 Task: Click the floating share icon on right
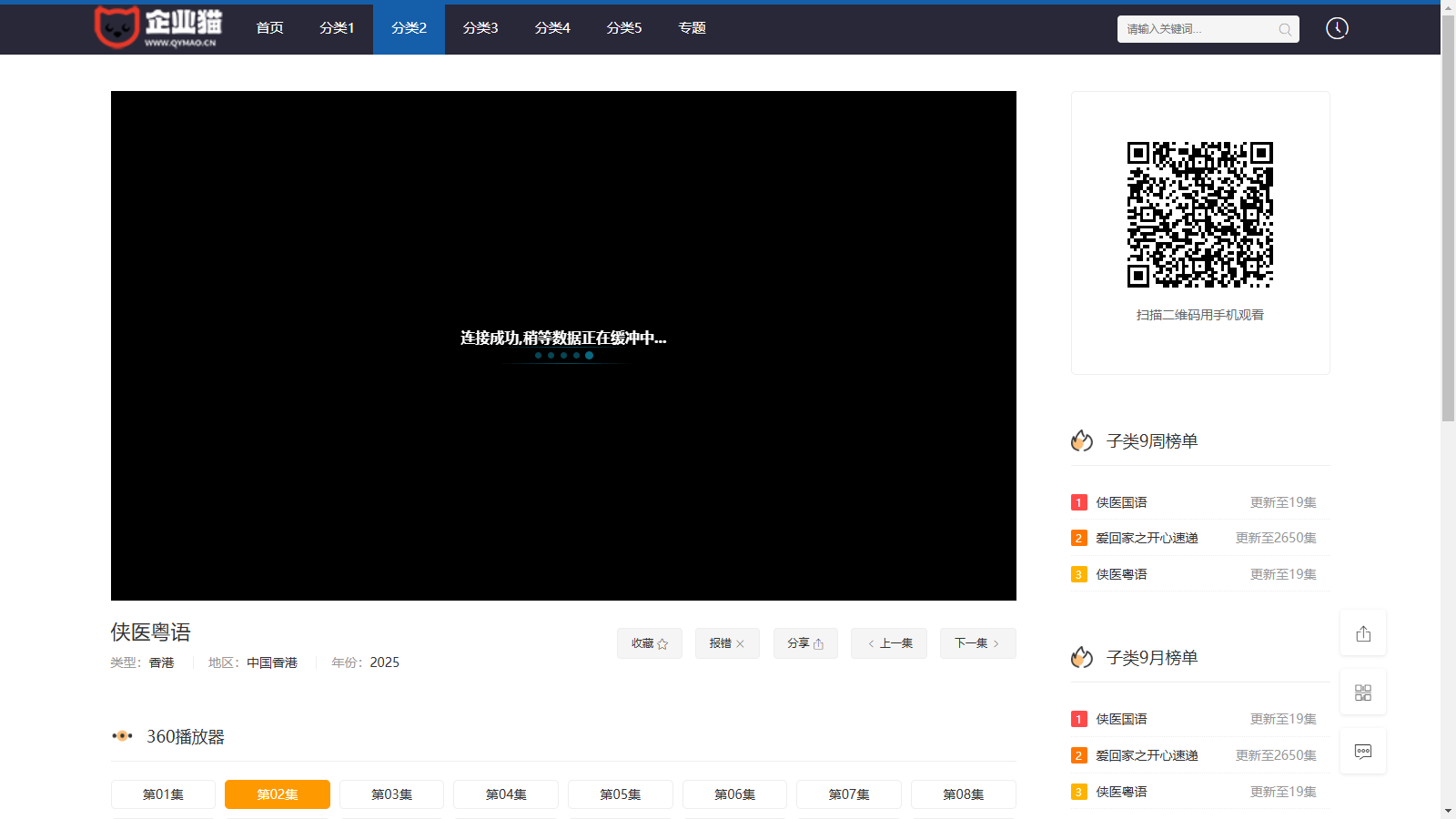pyautogui.click(x=1363, y=633)
